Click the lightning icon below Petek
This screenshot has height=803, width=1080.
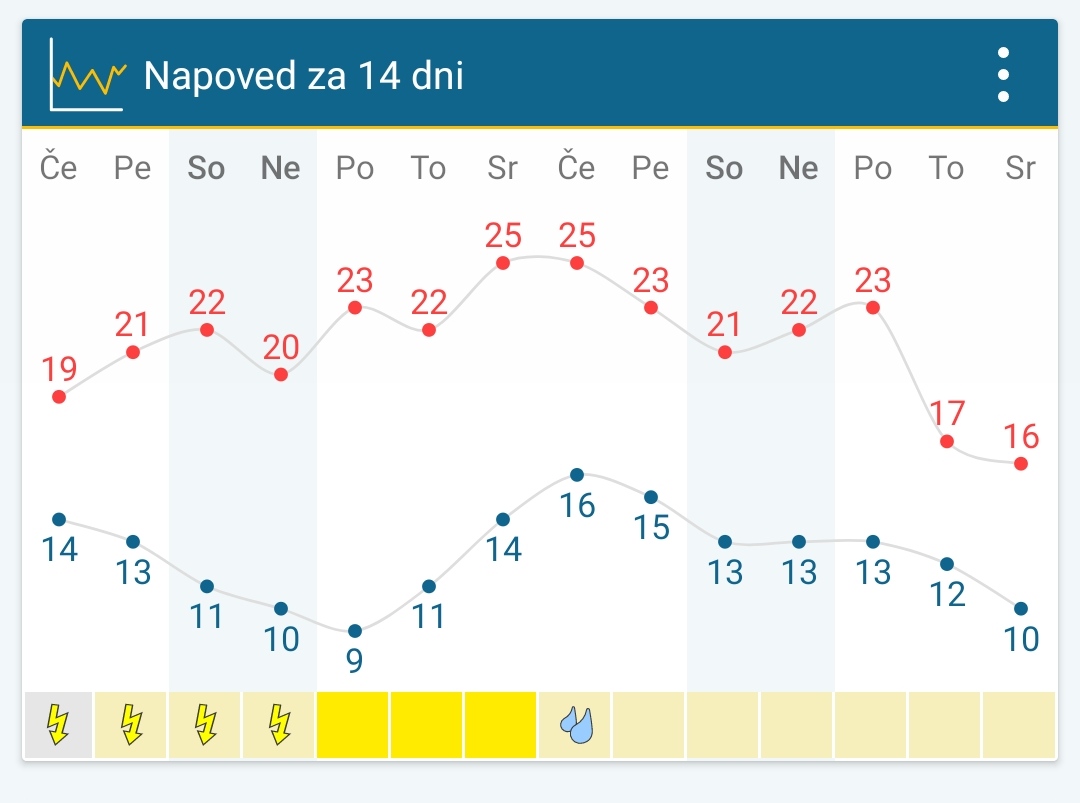coord(131,725)
